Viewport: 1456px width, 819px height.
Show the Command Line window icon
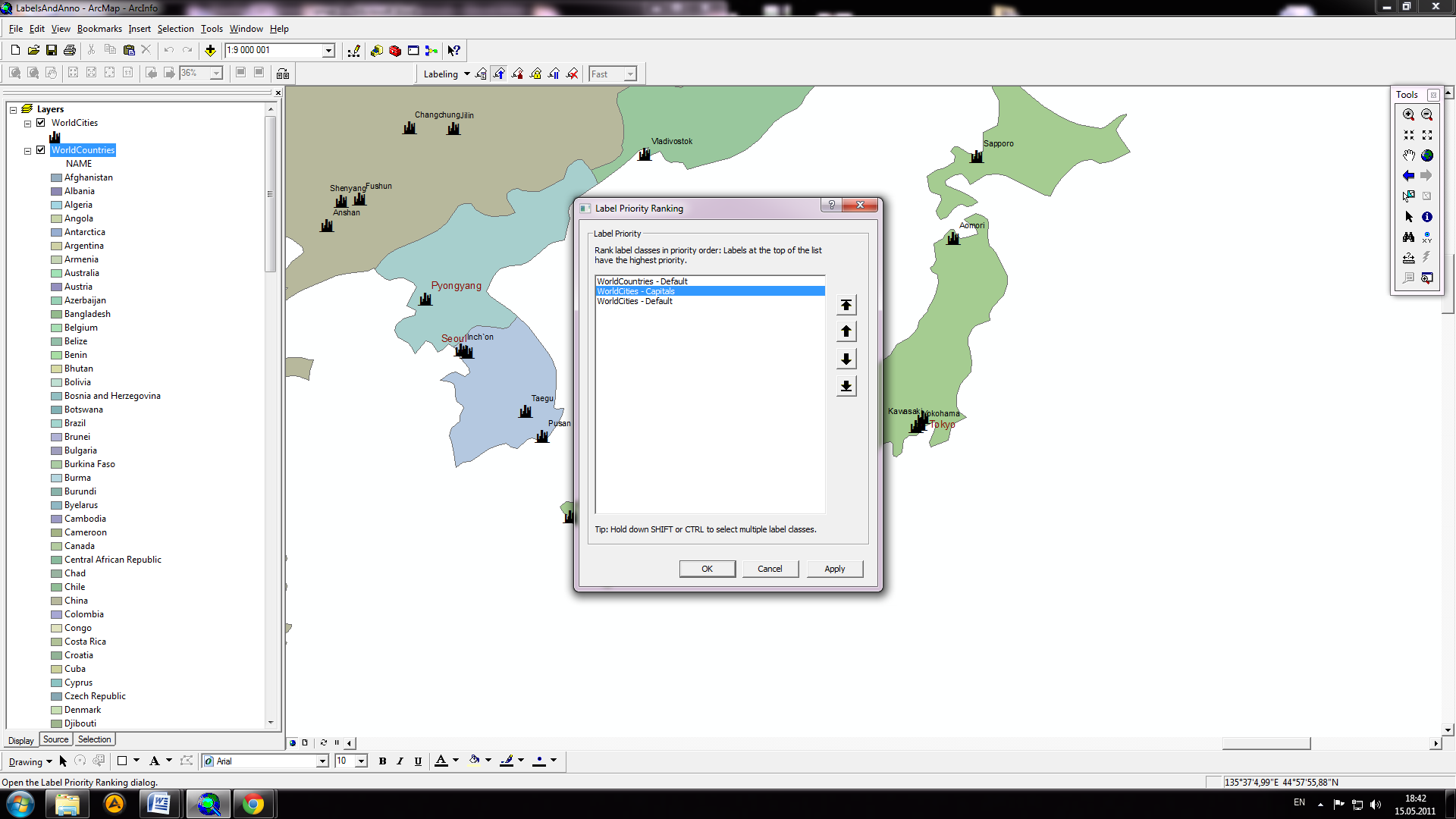coord(413,51)
